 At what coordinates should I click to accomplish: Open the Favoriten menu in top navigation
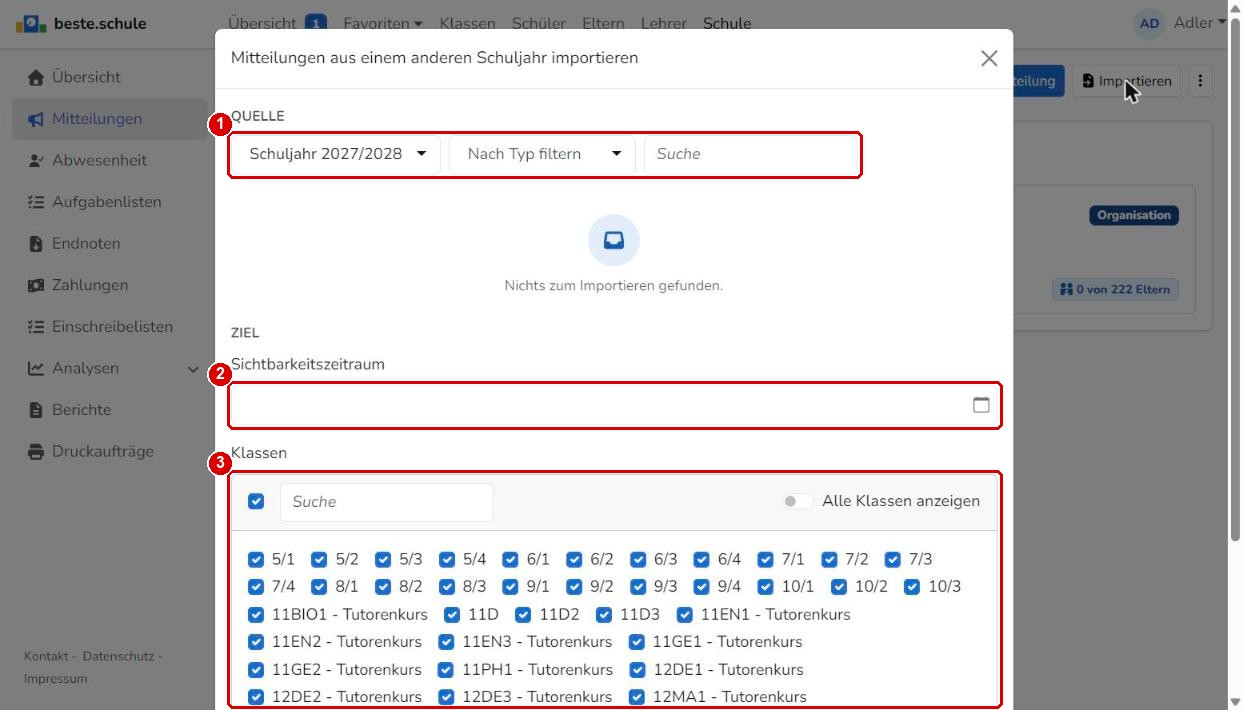click(x=382, y=23)
